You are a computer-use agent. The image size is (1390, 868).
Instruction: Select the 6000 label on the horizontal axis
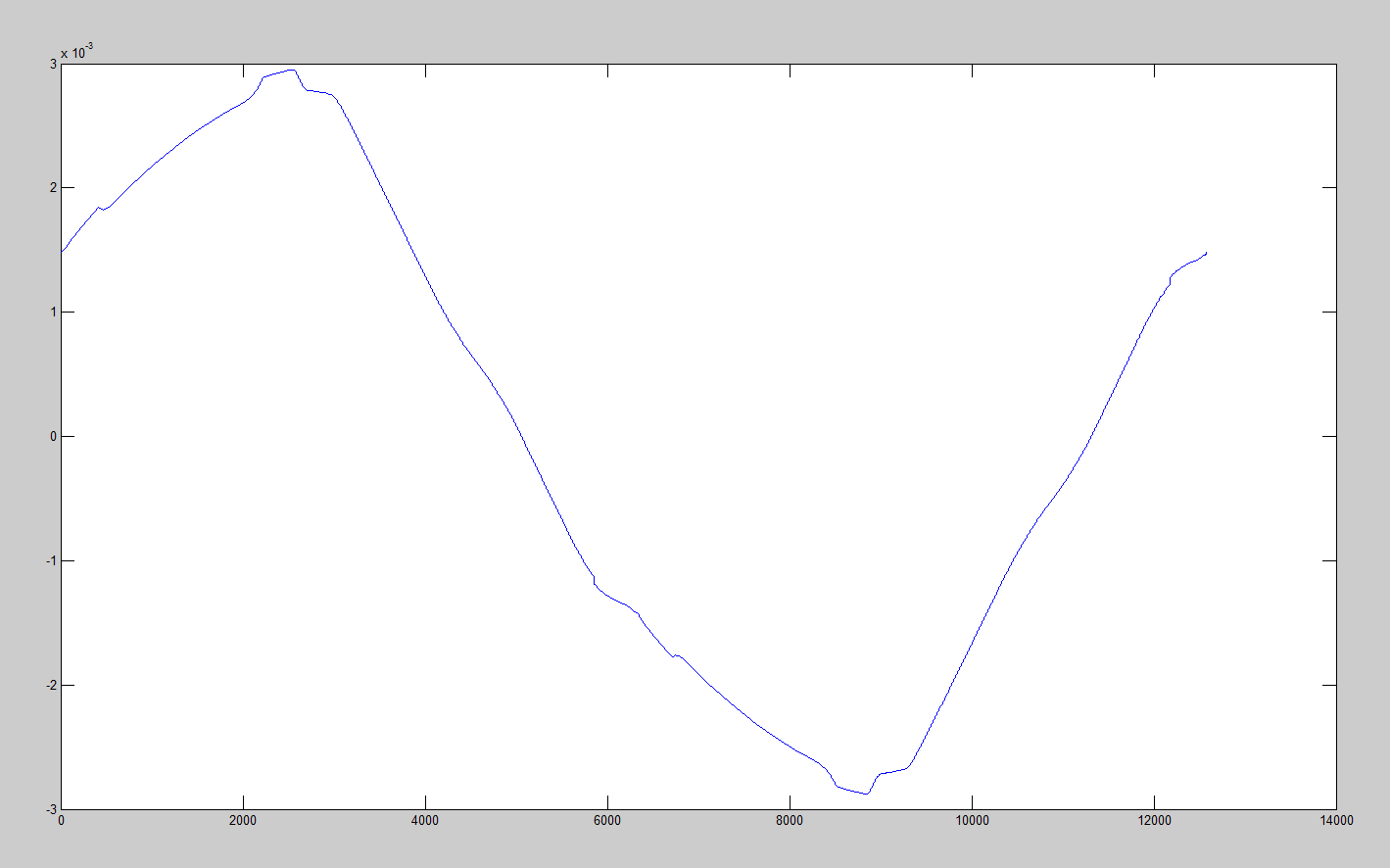pos(607,821)
